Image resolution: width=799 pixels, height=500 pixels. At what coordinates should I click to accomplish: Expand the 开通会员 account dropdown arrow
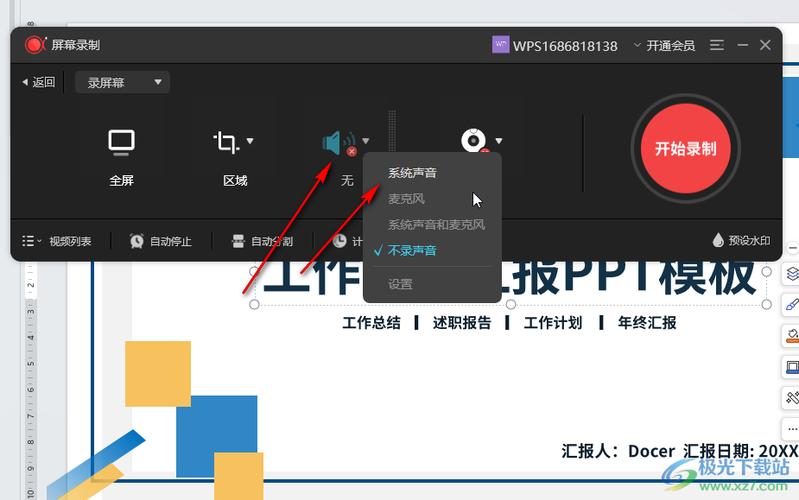click(x=637, y=45)
